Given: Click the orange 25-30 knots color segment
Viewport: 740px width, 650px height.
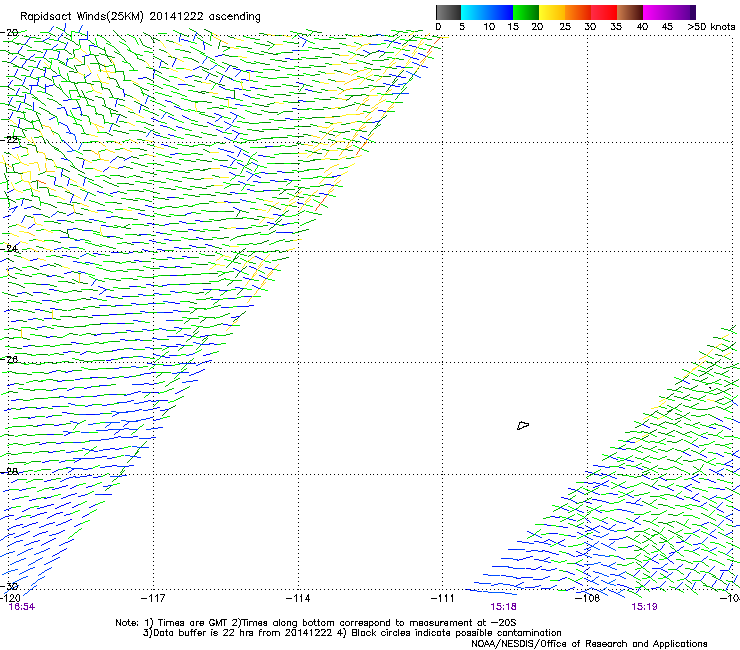Looking at the screenshot, I should [x=578, y=12].
